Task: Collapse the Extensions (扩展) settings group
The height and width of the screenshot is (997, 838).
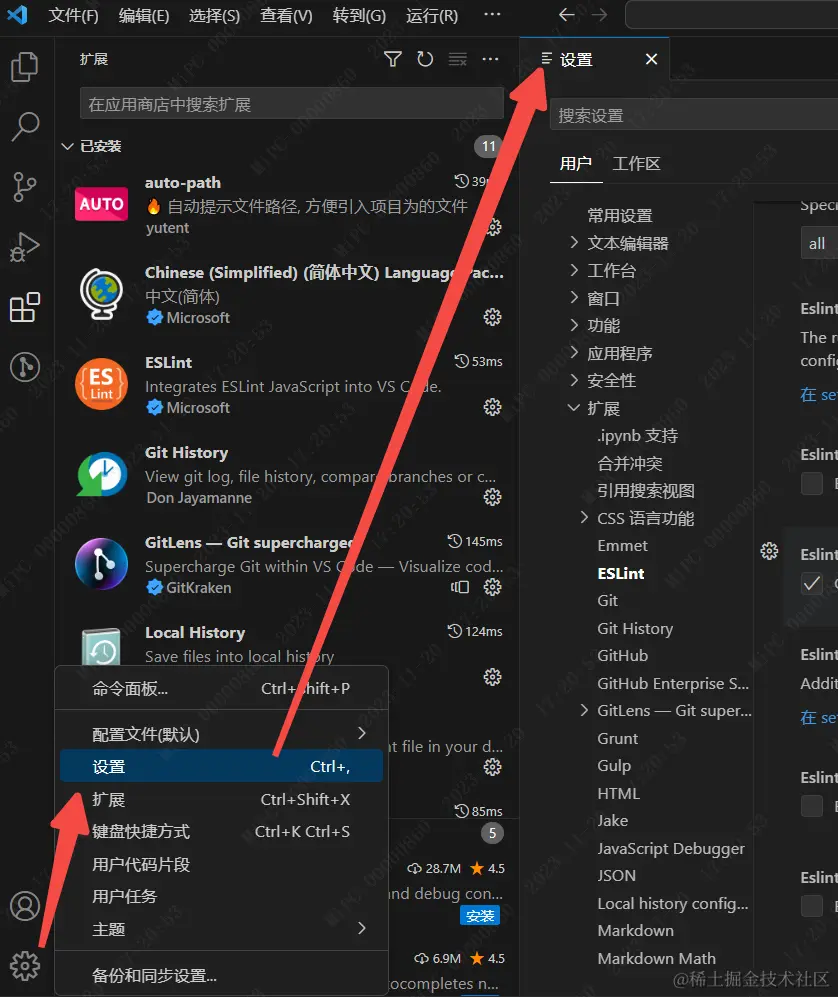Action: 574,408
